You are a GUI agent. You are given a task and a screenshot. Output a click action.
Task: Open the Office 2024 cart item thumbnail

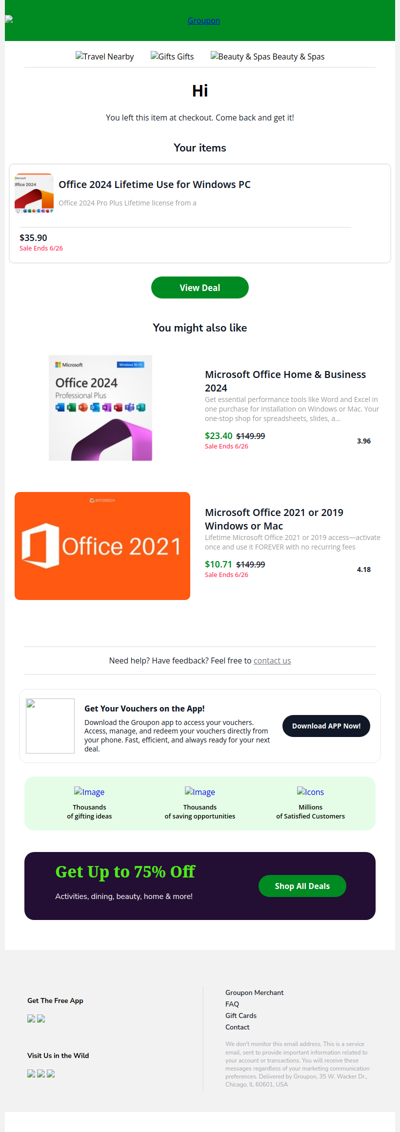34,193
